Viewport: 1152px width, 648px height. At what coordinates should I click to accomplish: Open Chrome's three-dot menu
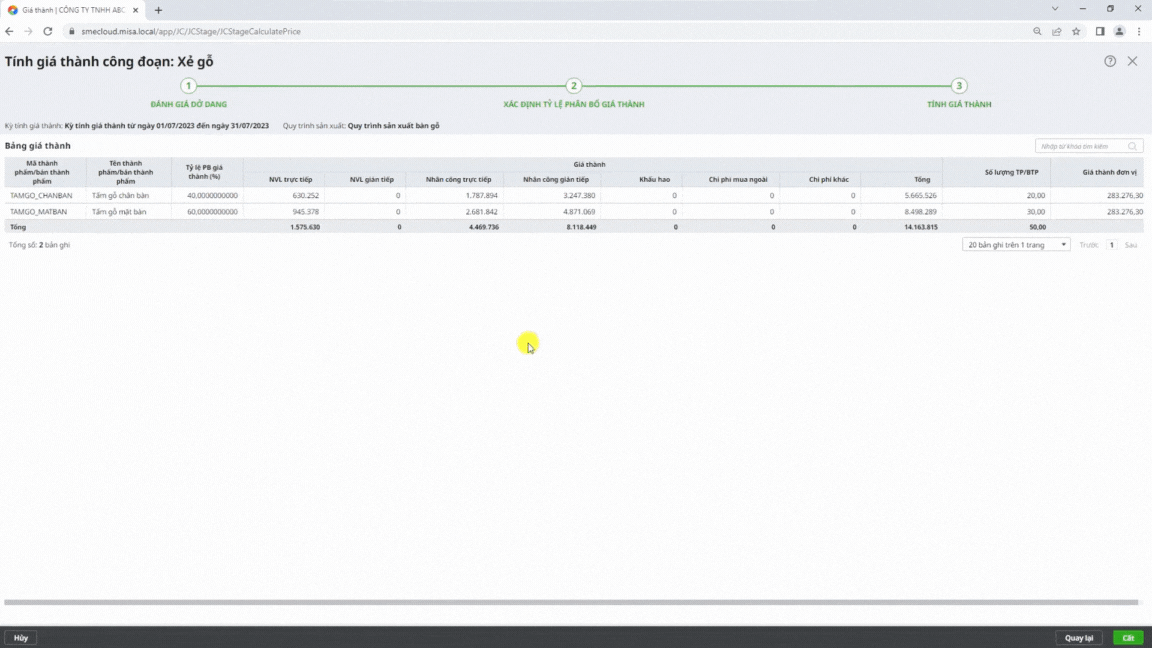[1139, 31]
